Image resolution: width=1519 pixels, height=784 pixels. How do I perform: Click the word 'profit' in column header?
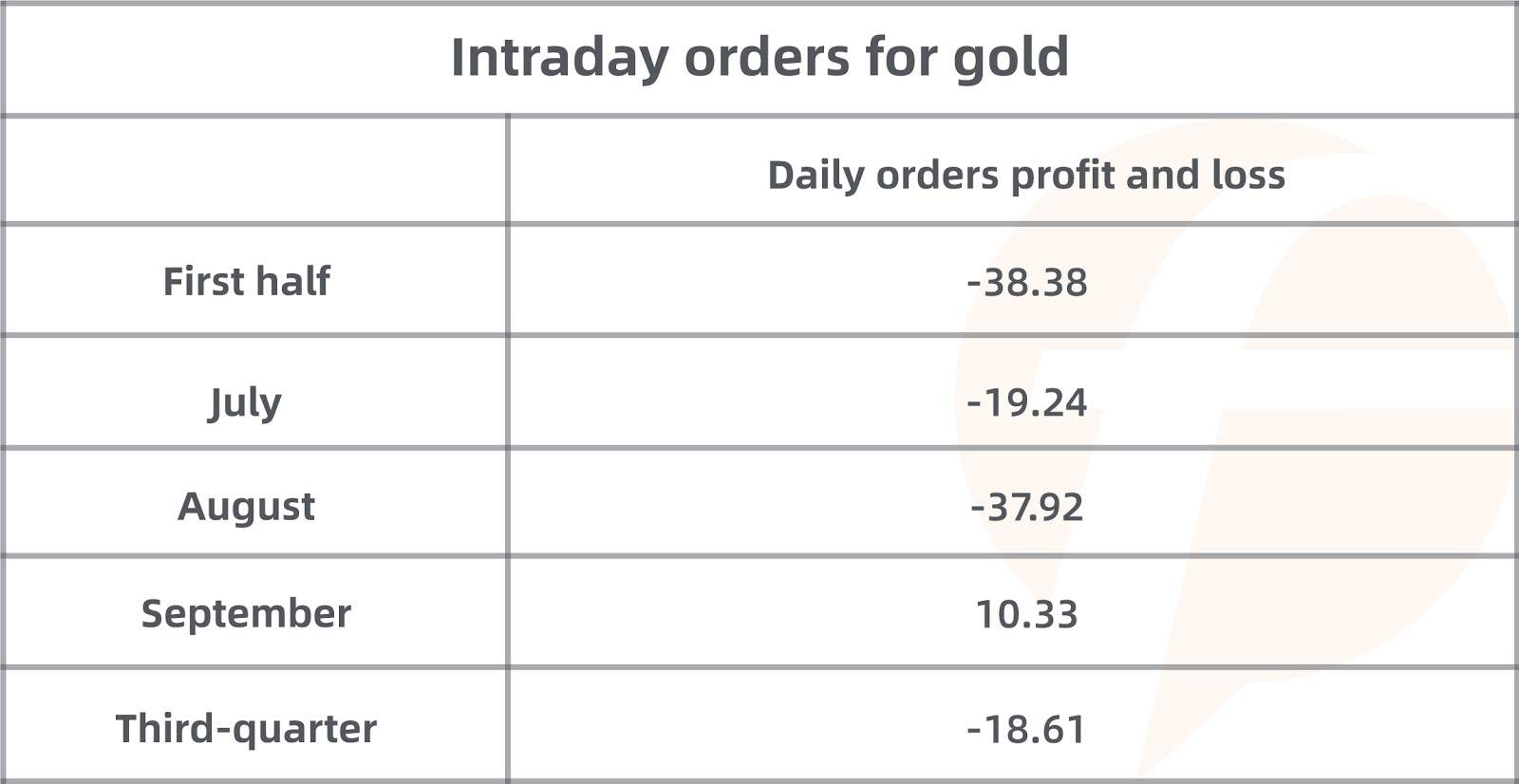[1063, 177]
